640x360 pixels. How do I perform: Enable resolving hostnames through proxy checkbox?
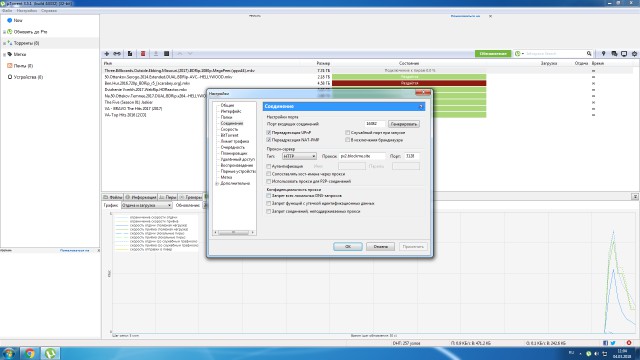(269, 174)
